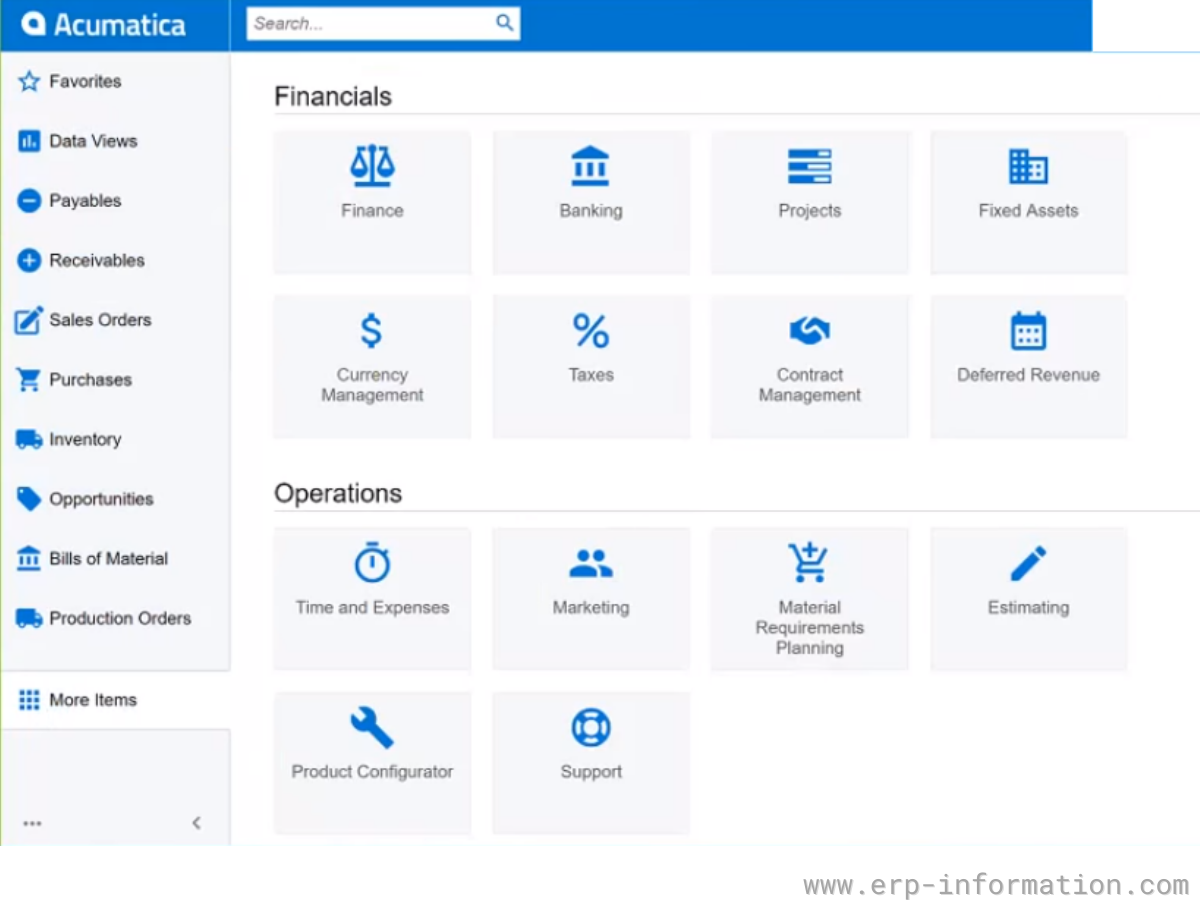Screen dimensions: 1200x900
Task: Click the magnifier icon in search box
Action: 505,23
